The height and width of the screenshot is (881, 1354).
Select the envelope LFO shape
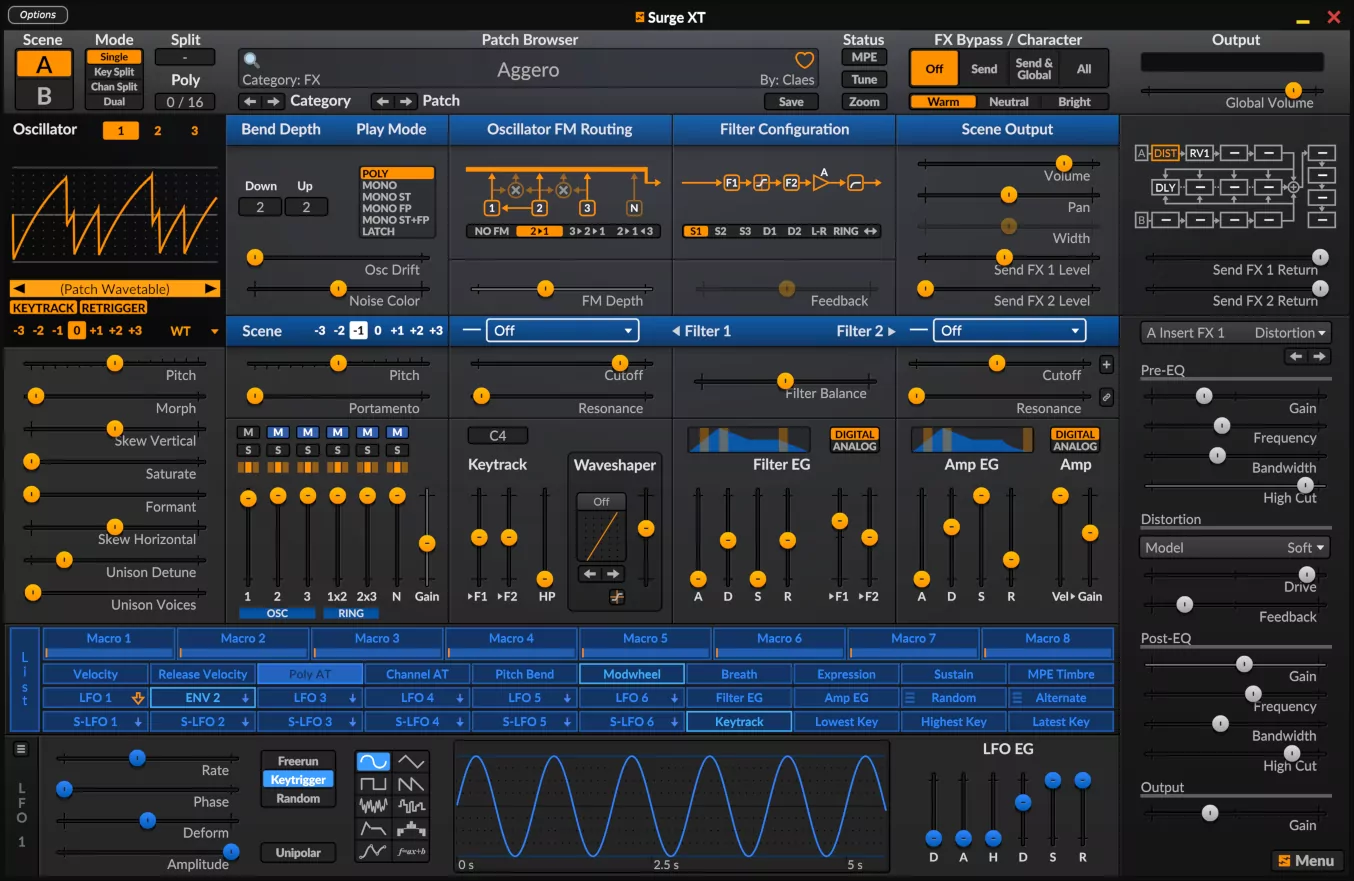point(374,829)
